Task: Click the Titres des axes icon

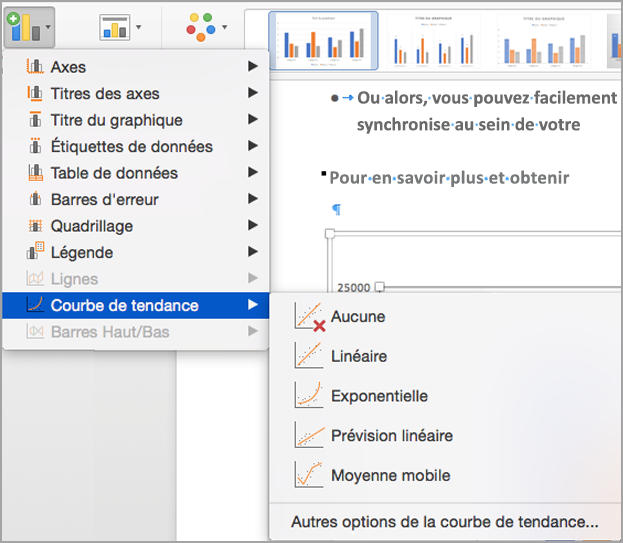Action: tap(35, 93)
